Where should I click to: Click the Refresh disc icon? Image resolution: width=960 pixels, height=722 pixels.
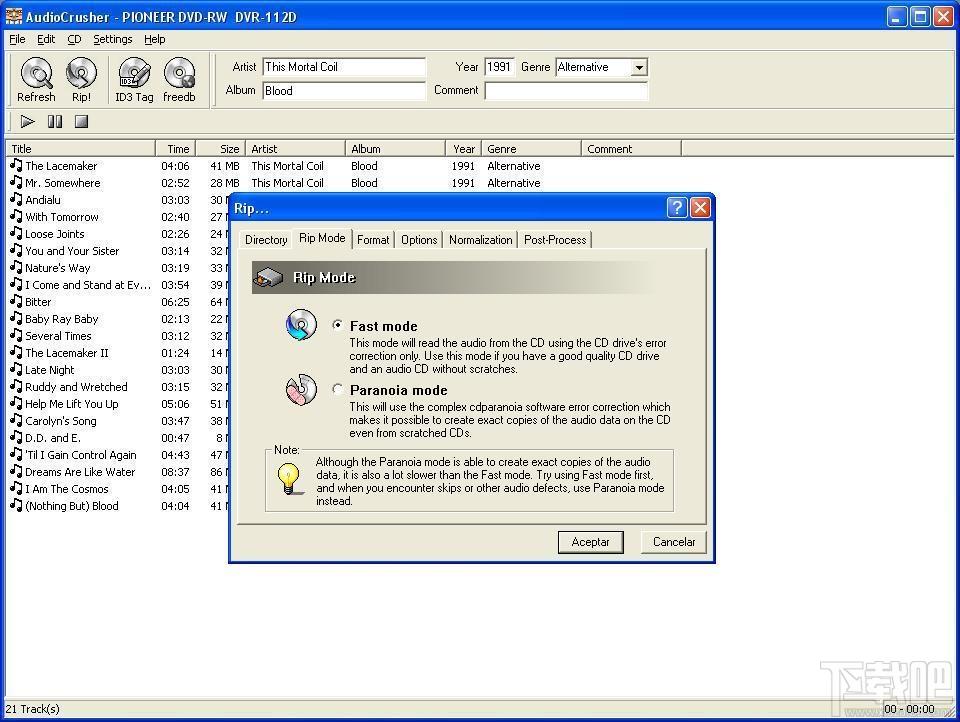pos(37,73)
